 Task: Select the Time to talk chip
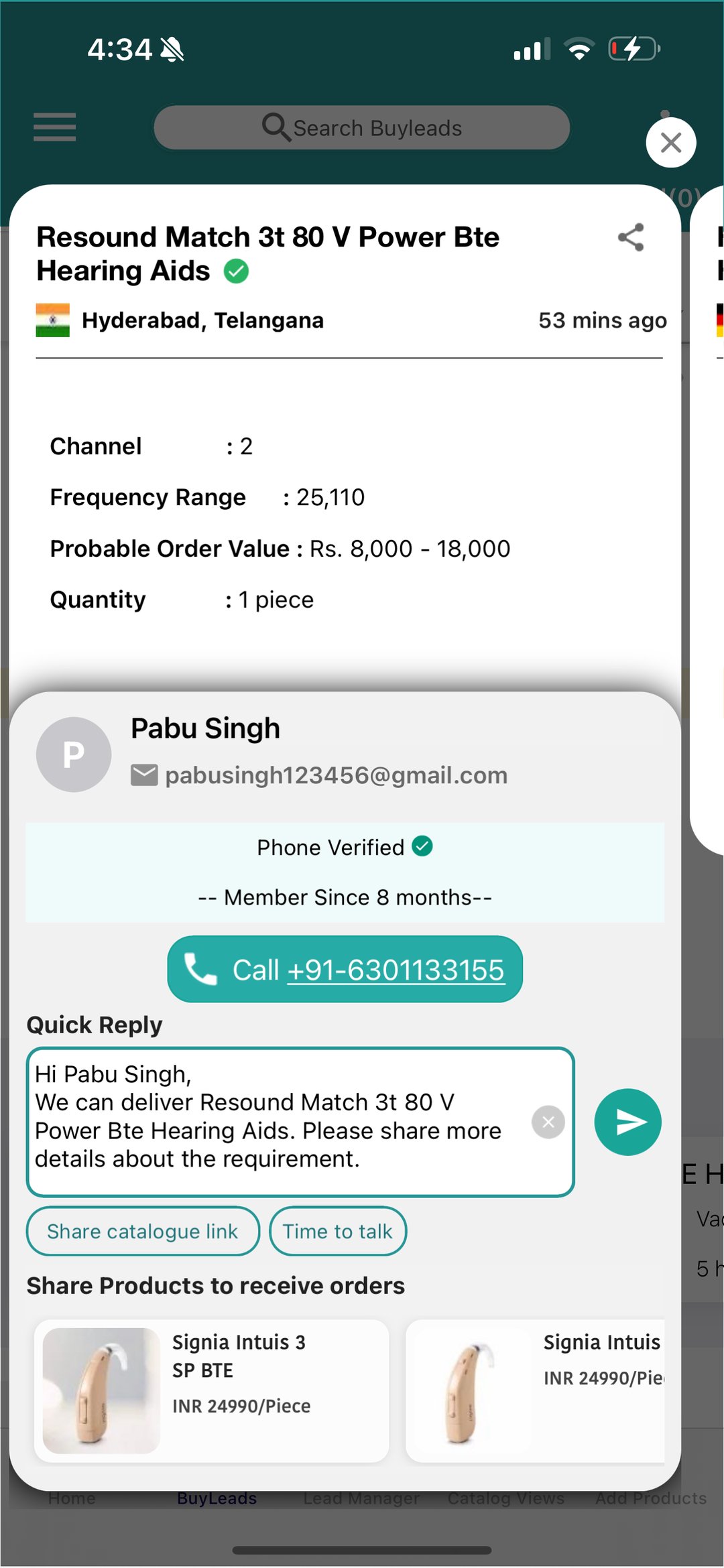click(x=338, y=1231)
